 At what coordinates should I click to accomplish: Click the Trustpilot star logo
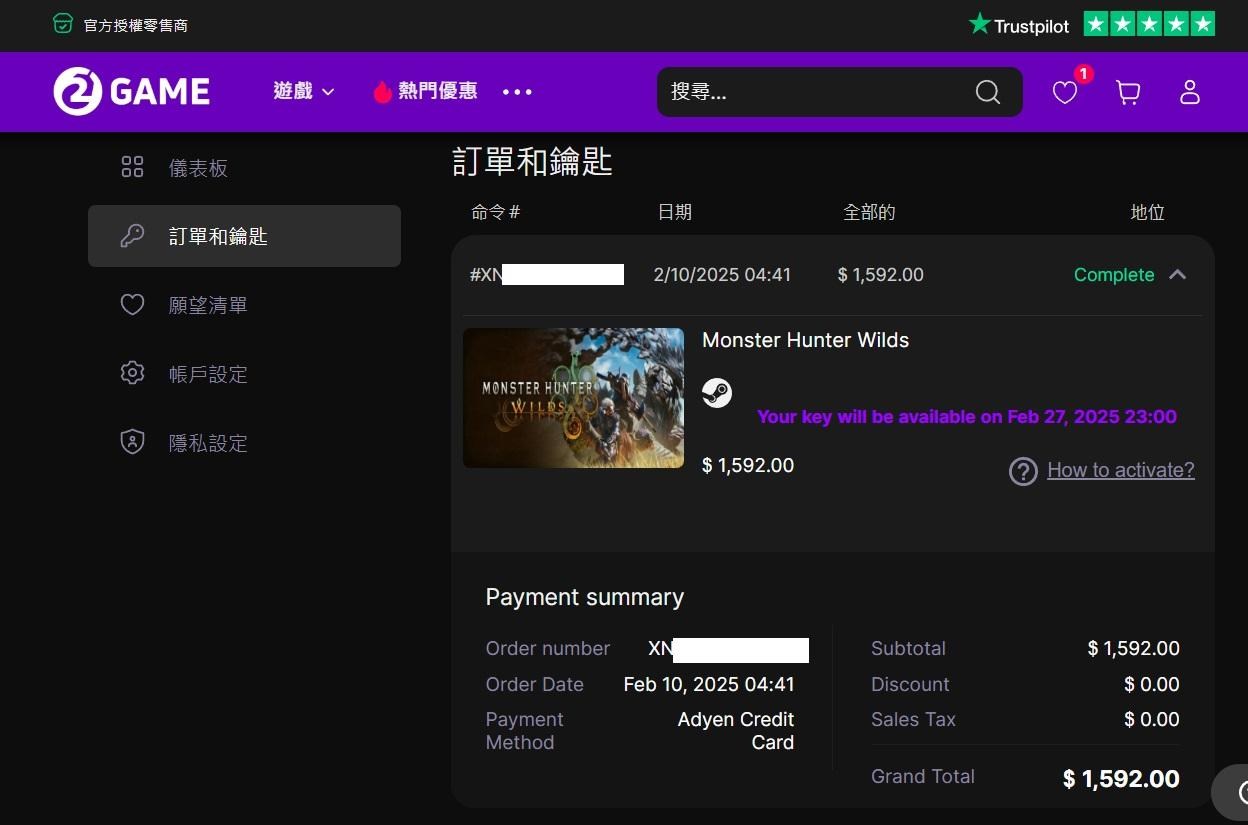[x=979, y=24]
